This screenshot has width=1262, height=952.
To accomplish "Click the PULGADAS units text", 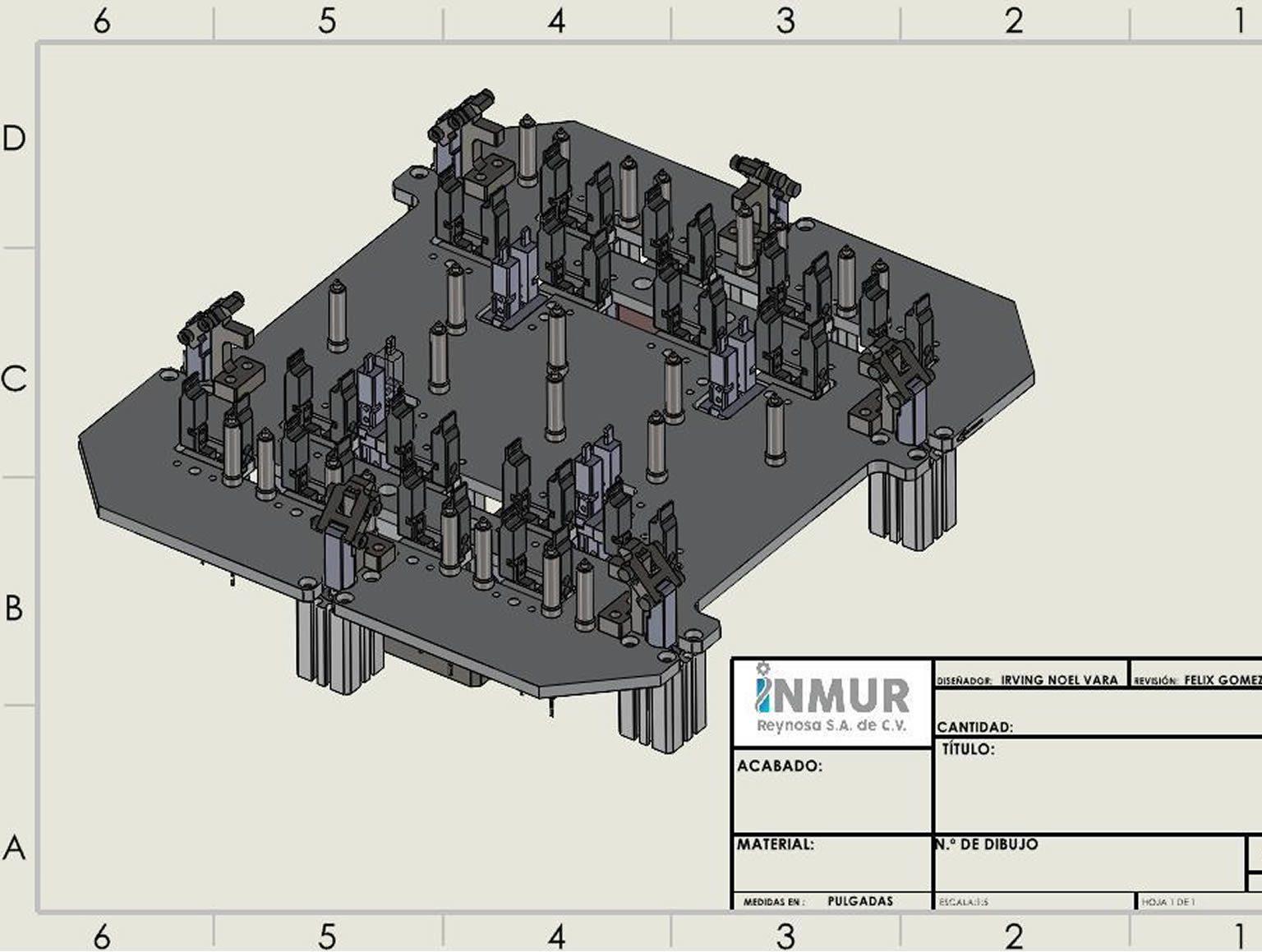I will [859, 901].
